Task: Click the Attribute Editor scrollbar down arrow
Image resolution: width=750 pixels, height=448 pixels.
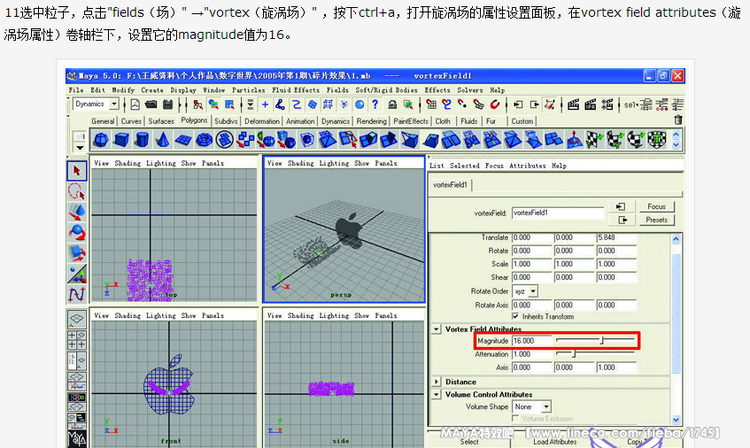Action: [x=676, y=419]
